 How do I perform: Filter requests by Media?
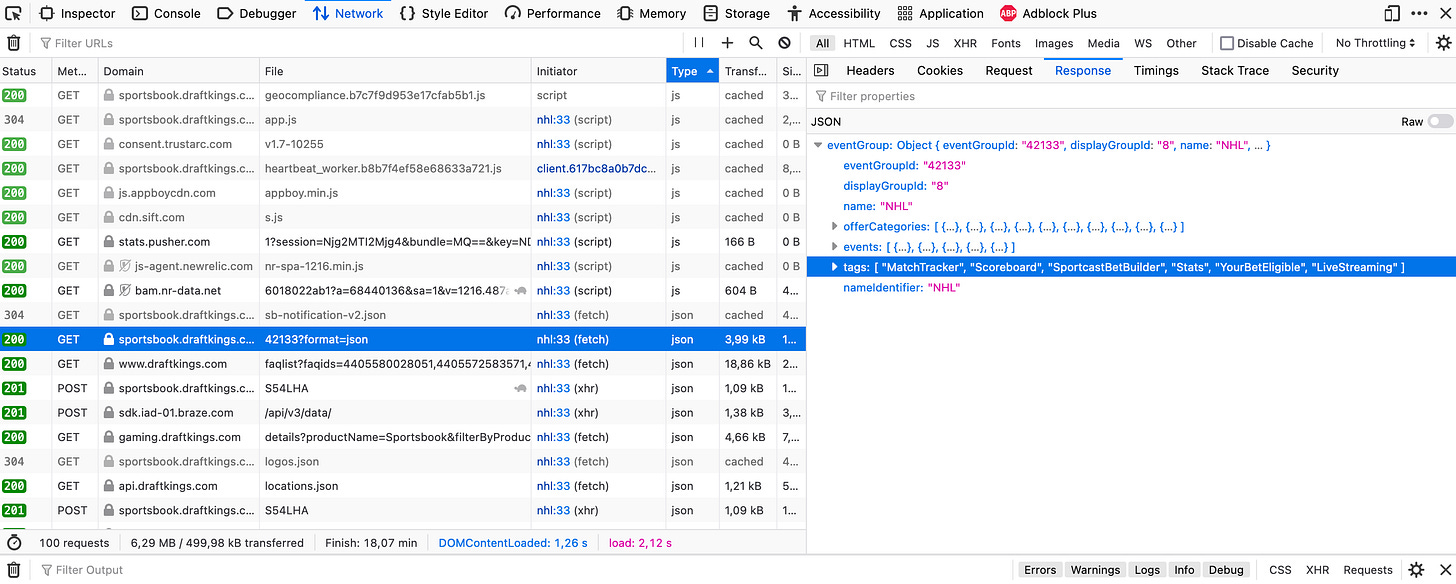(x=1103, y=43)
